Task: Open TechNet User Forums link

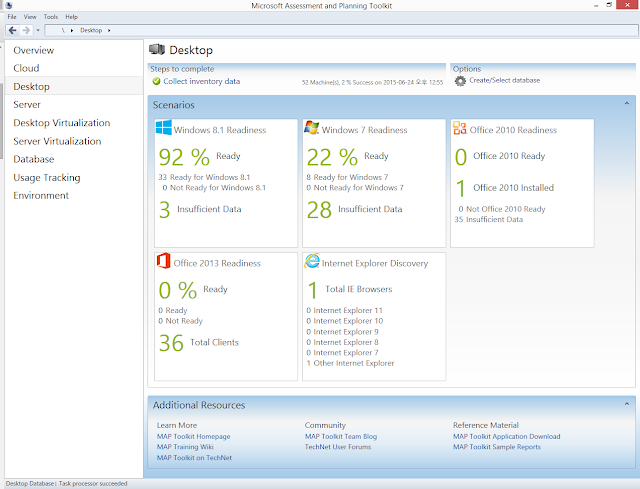Action: click(x=338, y=447)
